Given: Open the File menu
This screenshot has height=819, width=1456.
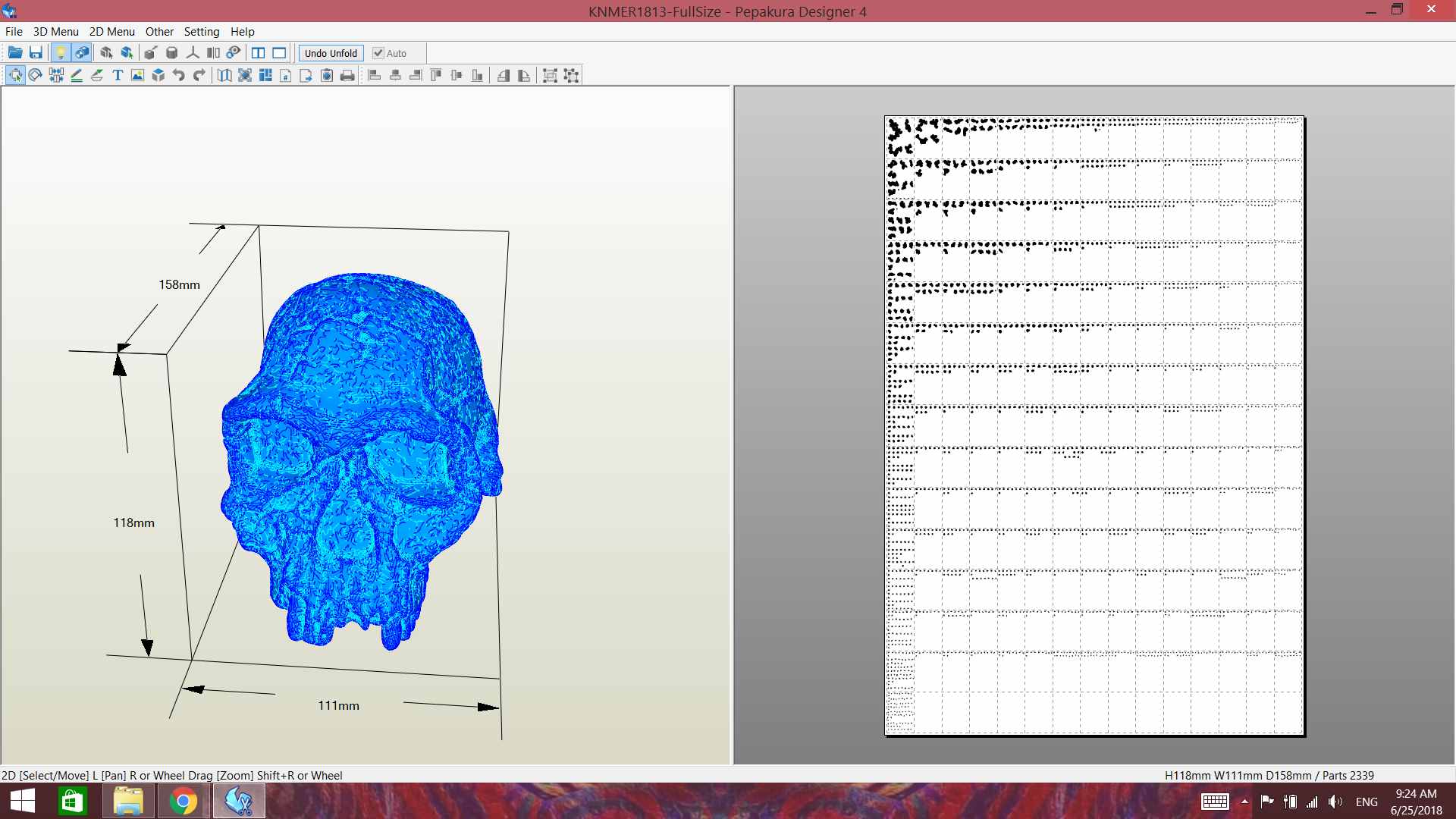Looking at the screenshot, I should (x=14, y=32).
